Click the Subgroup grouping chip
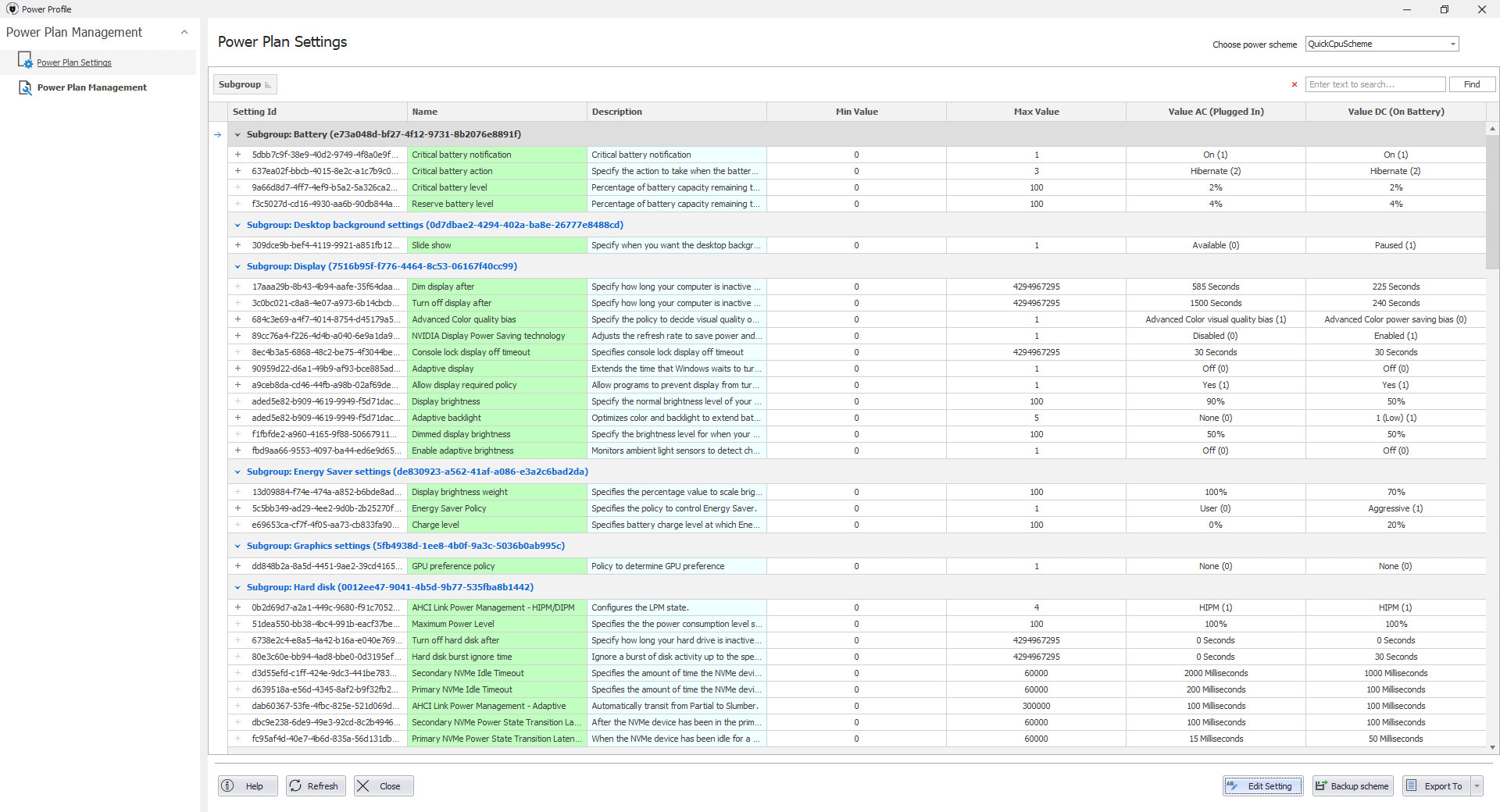The width and height of the screenshot is (1500, 812). pos(245,84)
